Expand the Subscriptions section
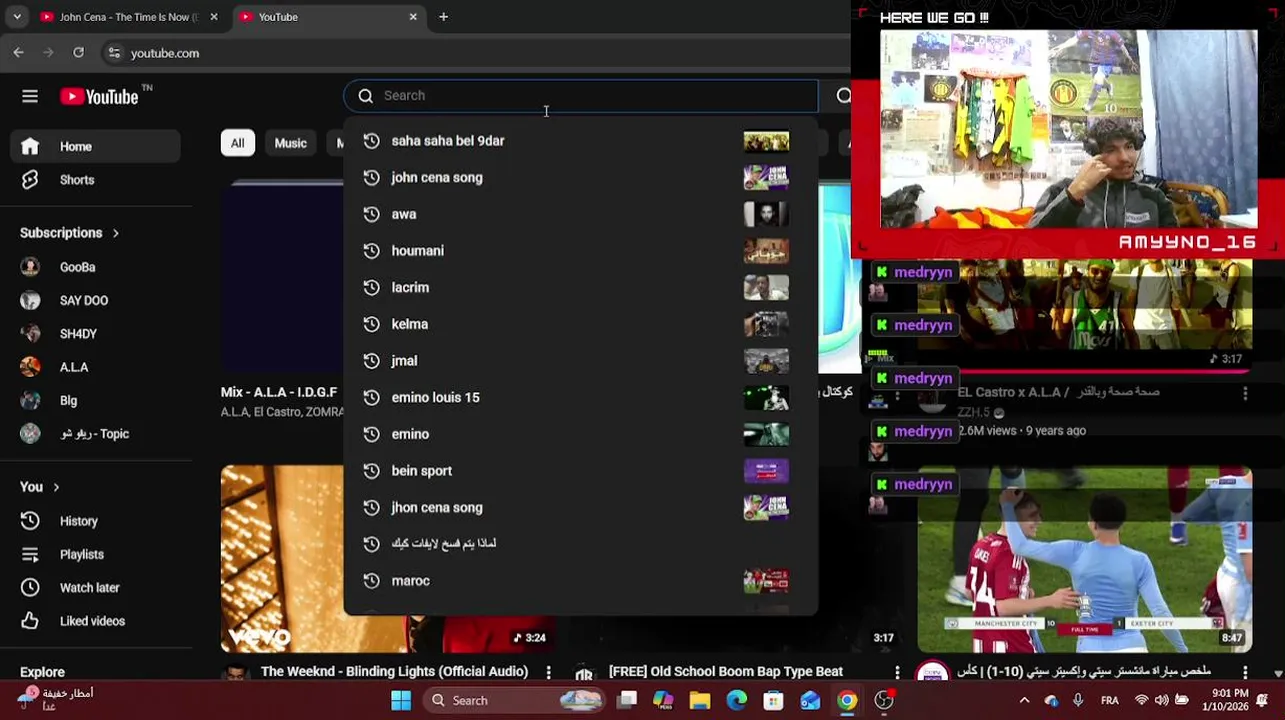 point(70,233)
